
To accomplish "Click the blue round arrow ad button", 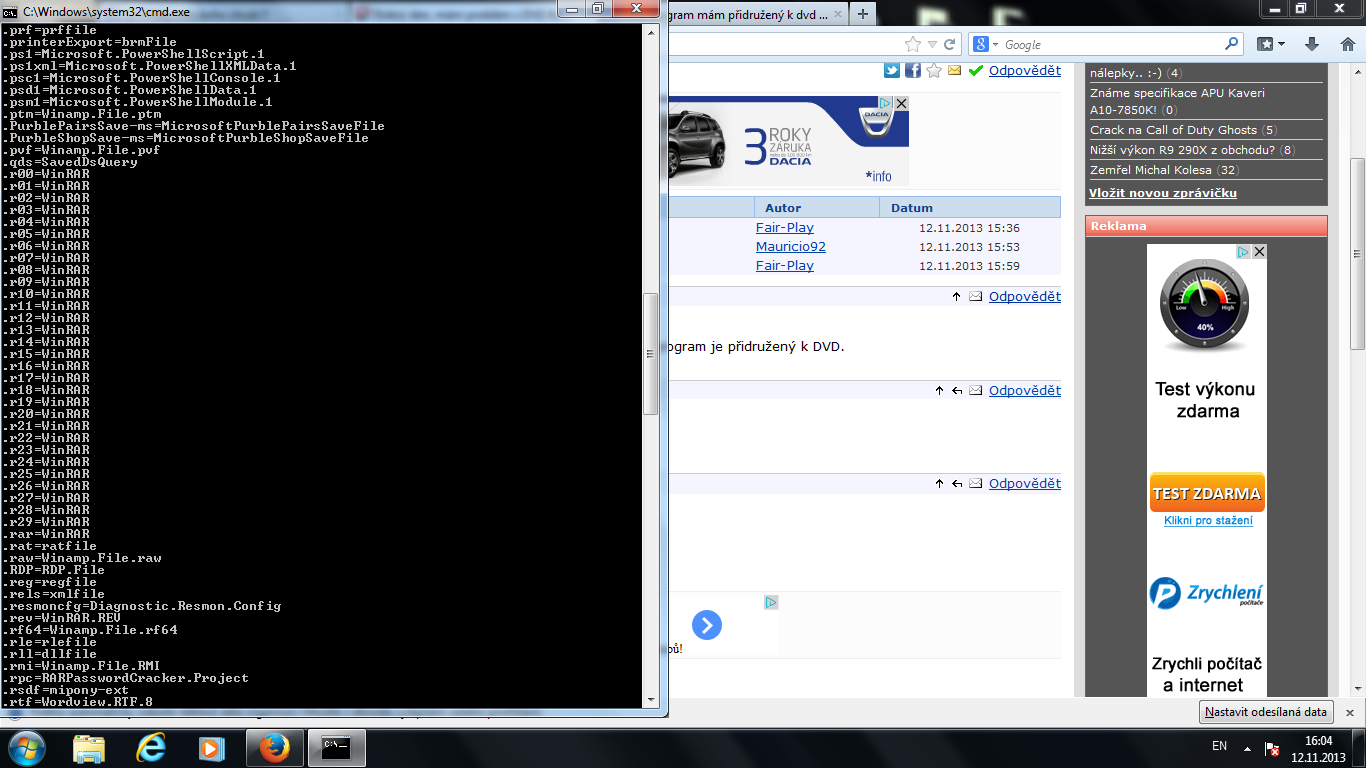I will click(x=707, y=626).
